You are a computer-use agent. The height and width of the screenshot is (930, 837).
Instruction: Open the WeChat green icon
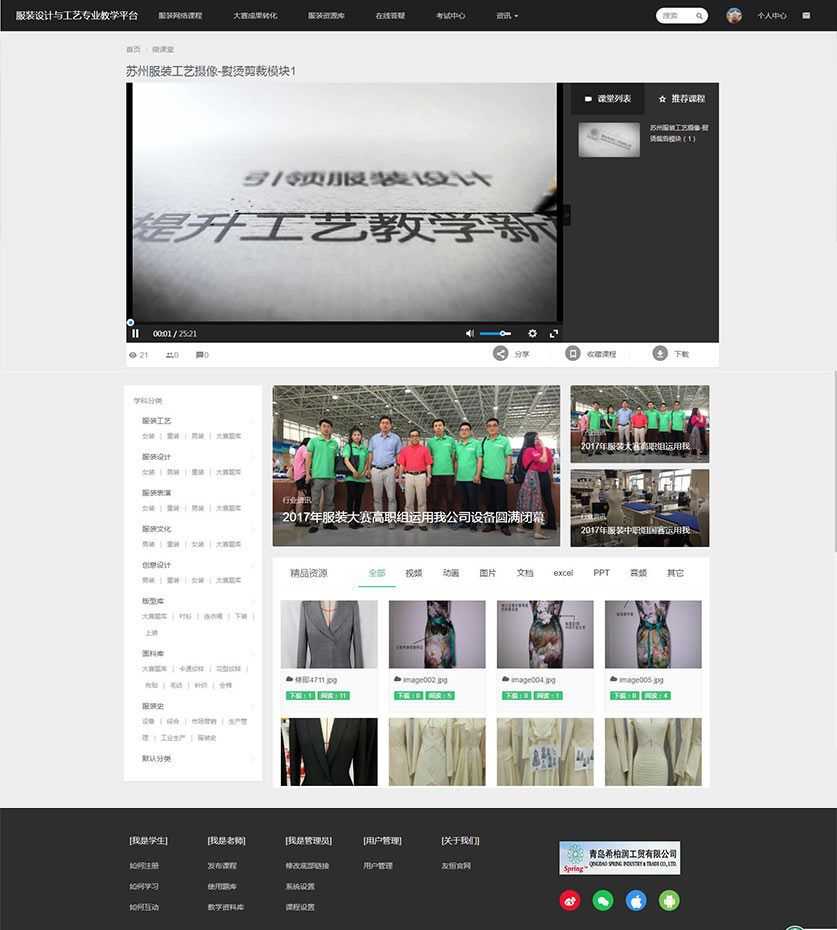[602, 901]
